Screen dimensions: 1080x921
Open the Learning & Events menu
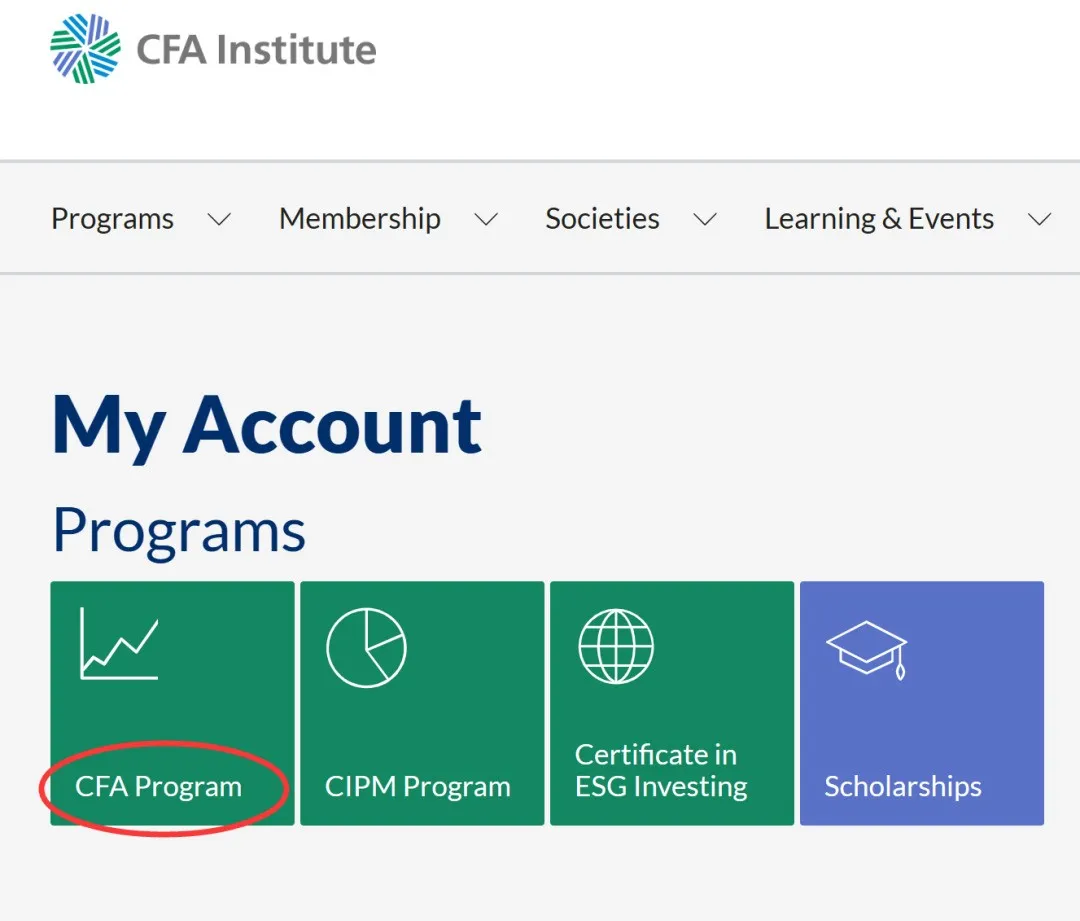879,219
